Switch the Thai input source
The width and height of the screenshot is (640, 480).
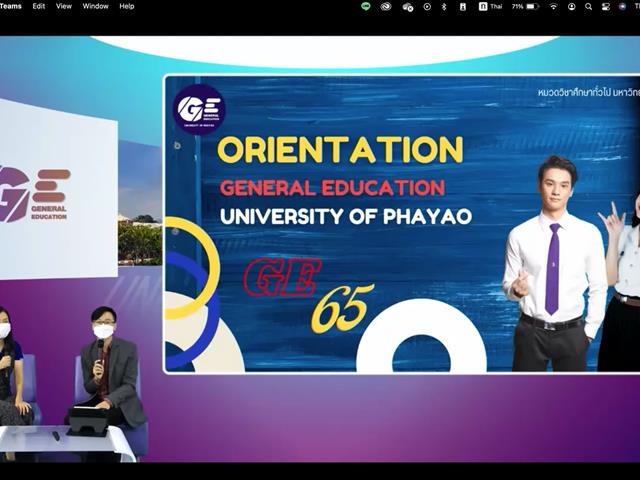click(x=490, y=7)
